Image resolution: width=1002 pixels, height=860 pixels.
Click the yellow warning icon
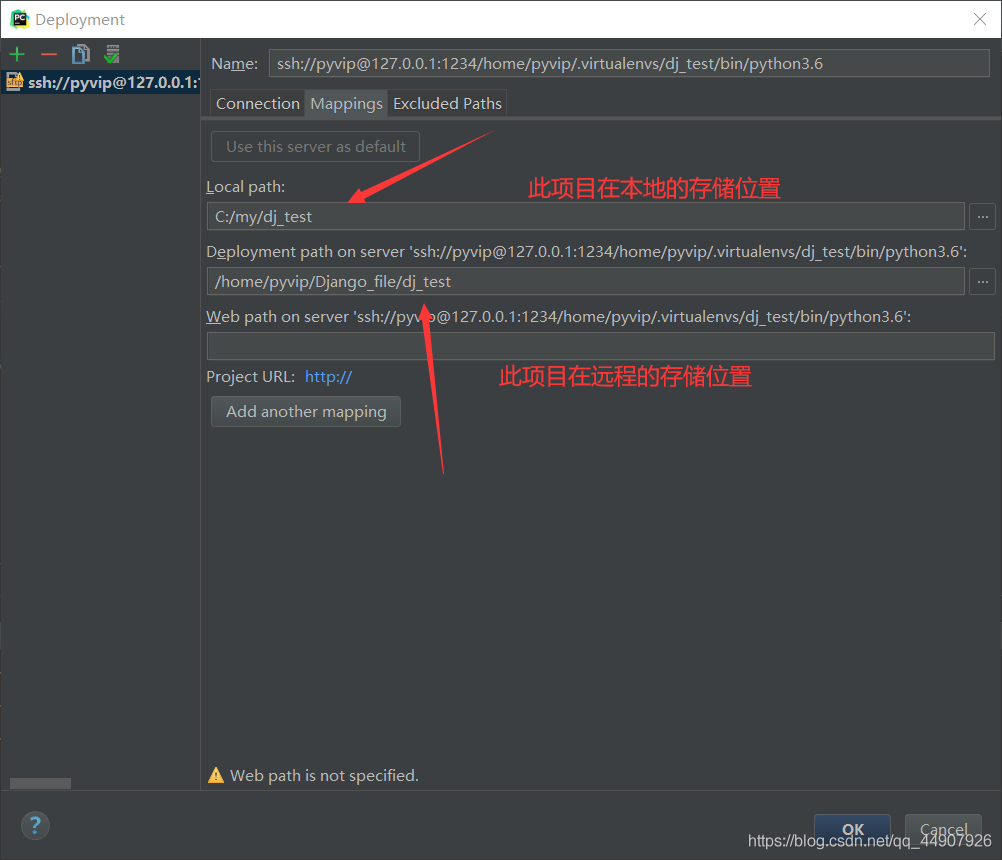(215, 775)
